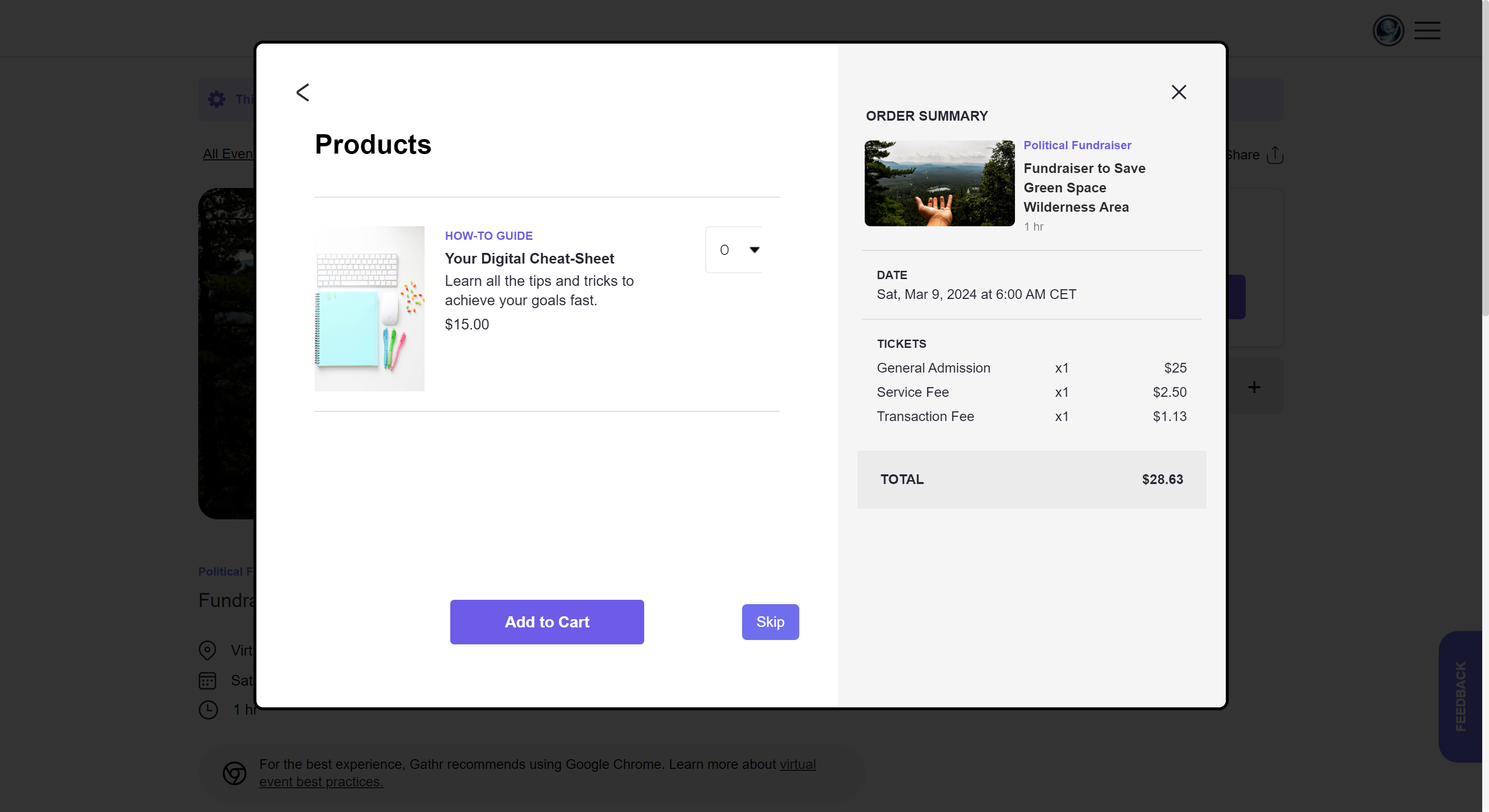1489x812 pixels.
Task: Open the virtual event best practices link
Action: click(321, 781)
